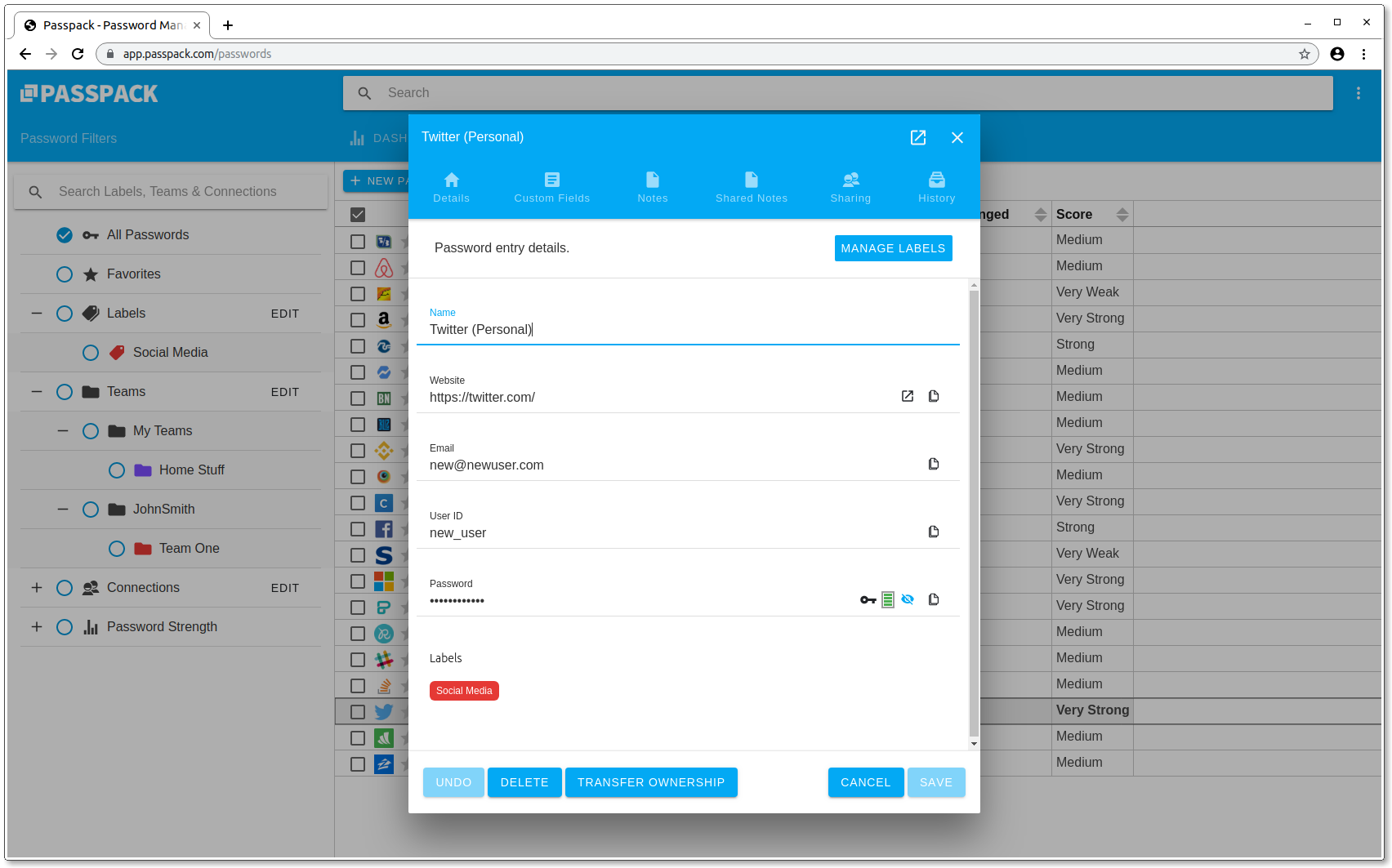Select the Password Strength filter radio

click(x=65, y=627)
